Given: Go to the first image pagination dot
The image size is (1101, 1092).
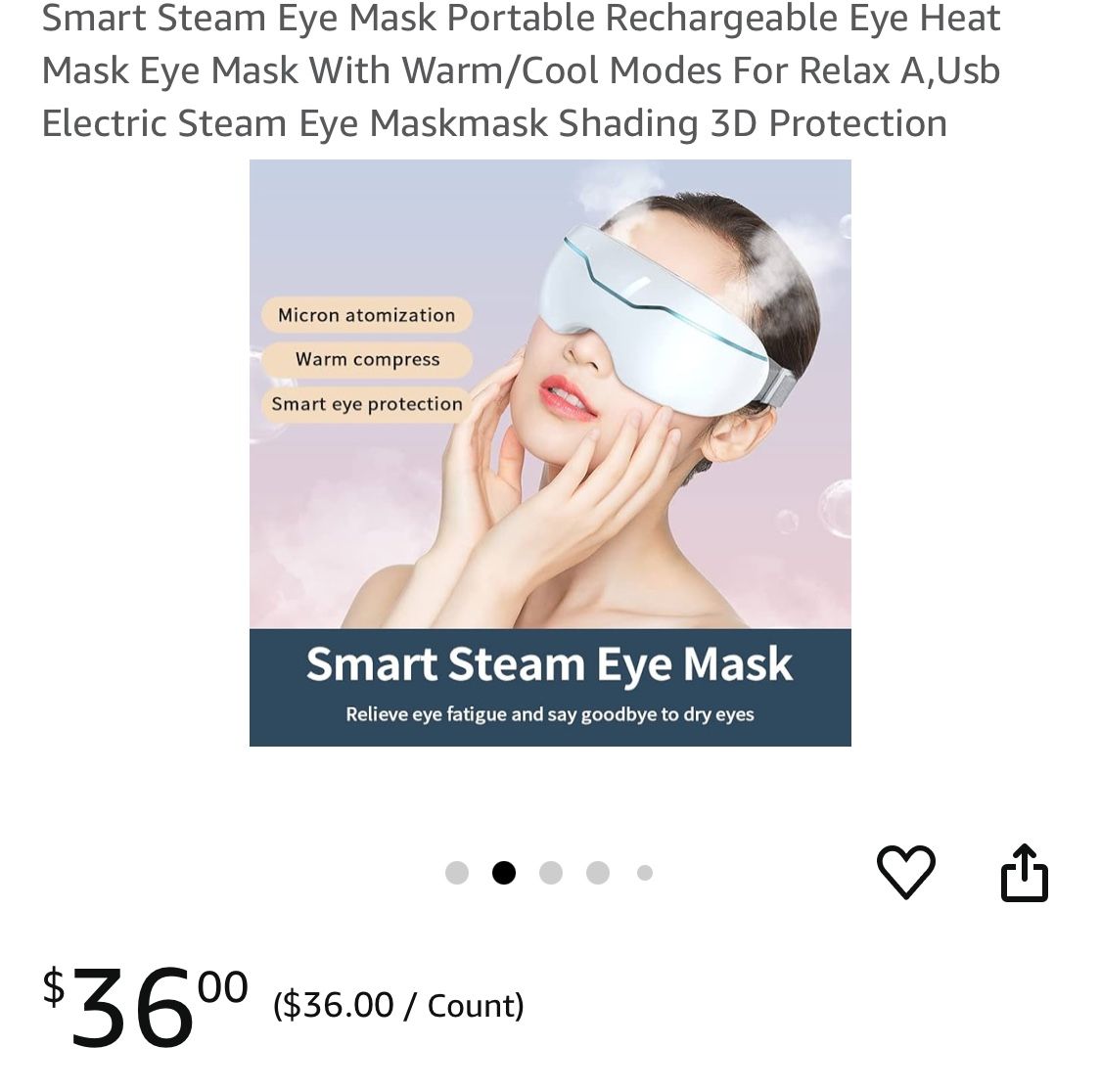Looking at the screenshot, I should 456,872.
